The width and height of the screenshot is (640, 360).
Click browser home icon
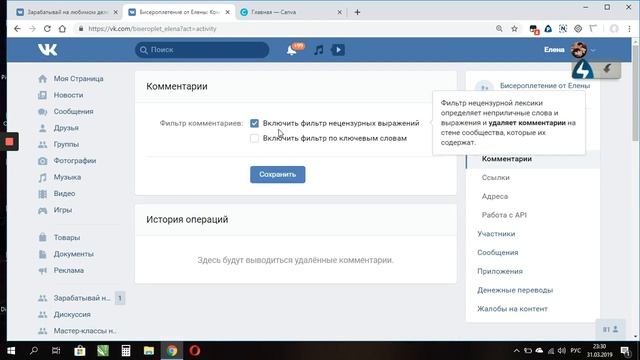click(x=62, y=29)
